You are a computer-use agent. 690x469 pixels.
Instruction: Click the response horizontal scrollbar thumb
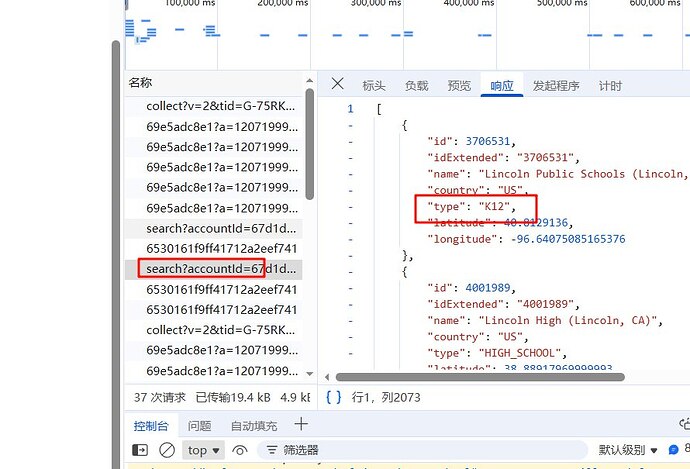point(480,377)
